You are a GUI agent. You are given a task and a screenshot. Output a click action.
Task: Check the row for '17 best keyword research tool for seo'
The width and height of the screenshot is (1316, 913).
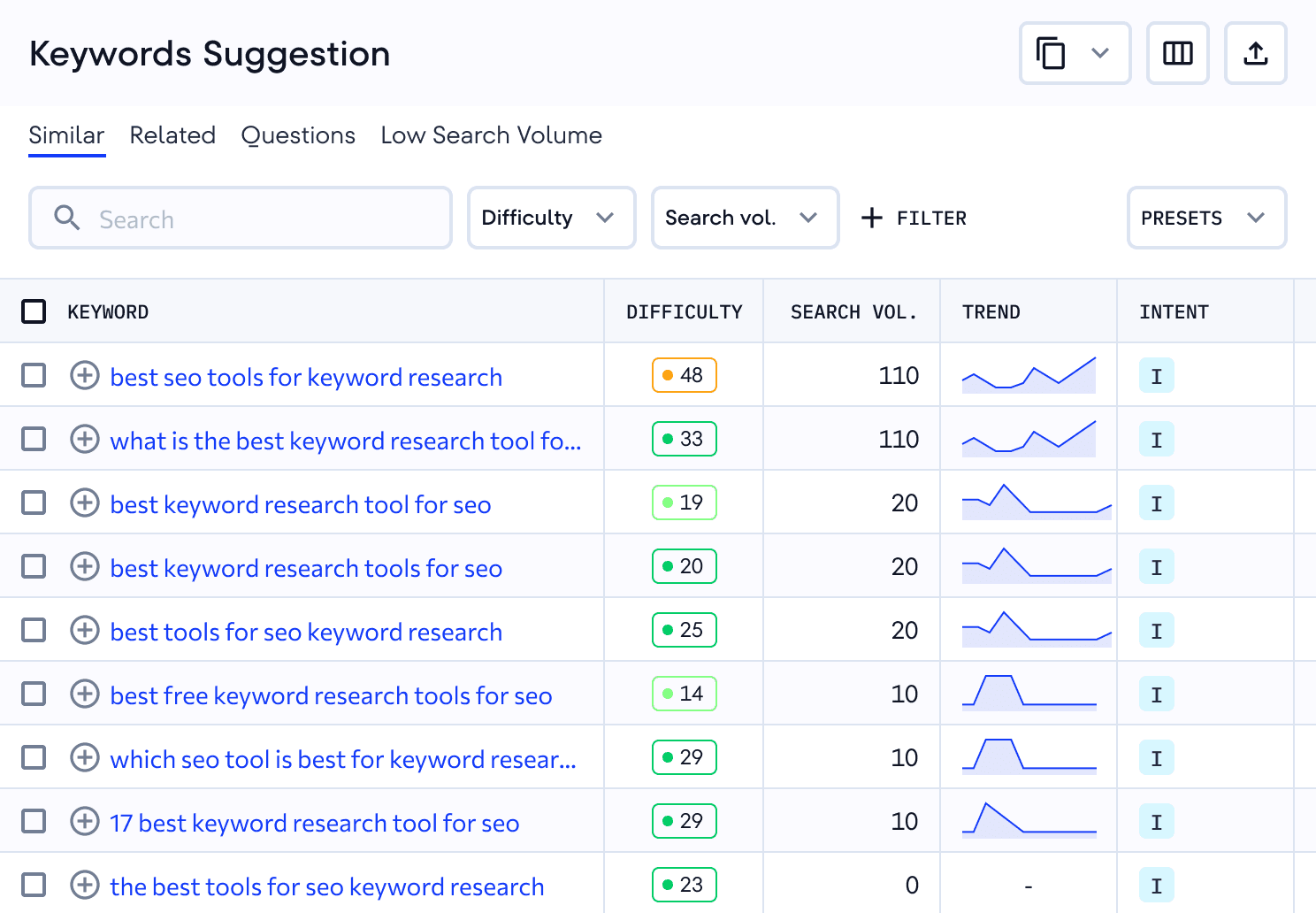pyautogui.click(x=34, y=821)
